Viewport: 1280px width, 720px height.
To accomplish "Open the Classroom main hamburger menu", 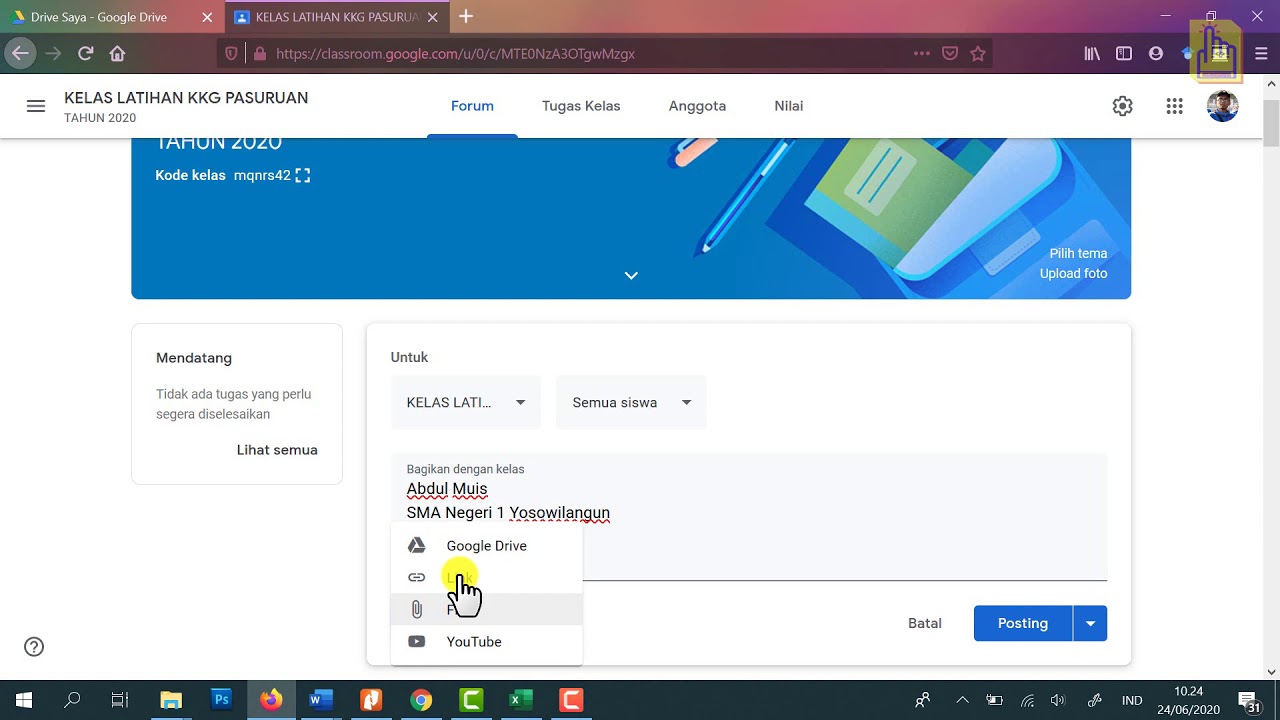I will tap(36, 106).
